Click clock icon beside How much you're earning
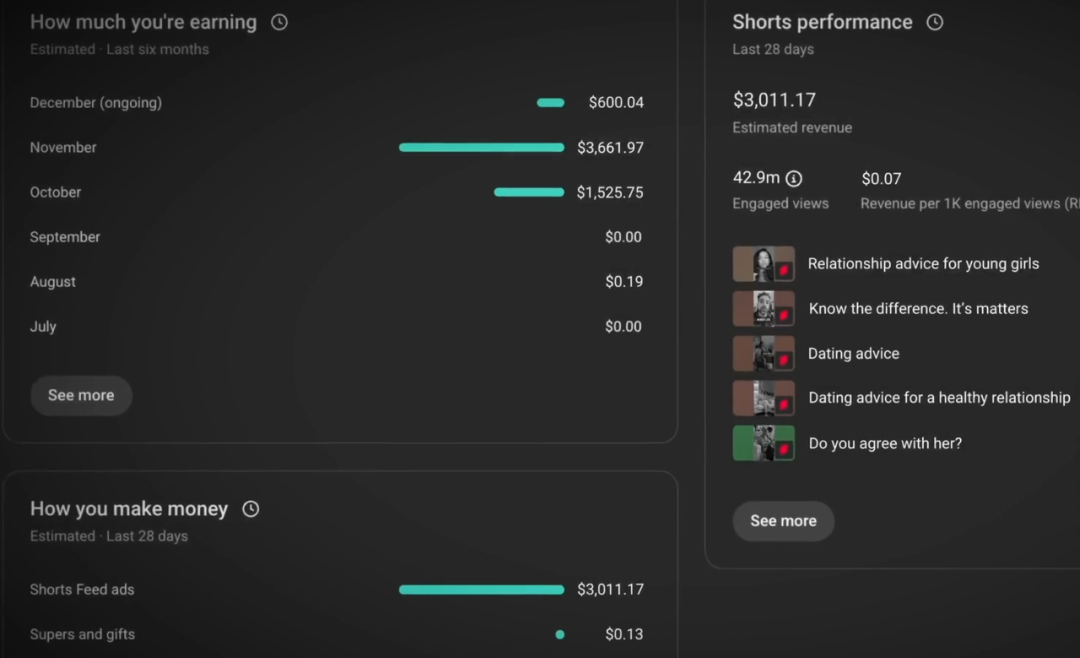This screenshot has height=658, width=1080. pyautogui.click(x=279, y=22)
